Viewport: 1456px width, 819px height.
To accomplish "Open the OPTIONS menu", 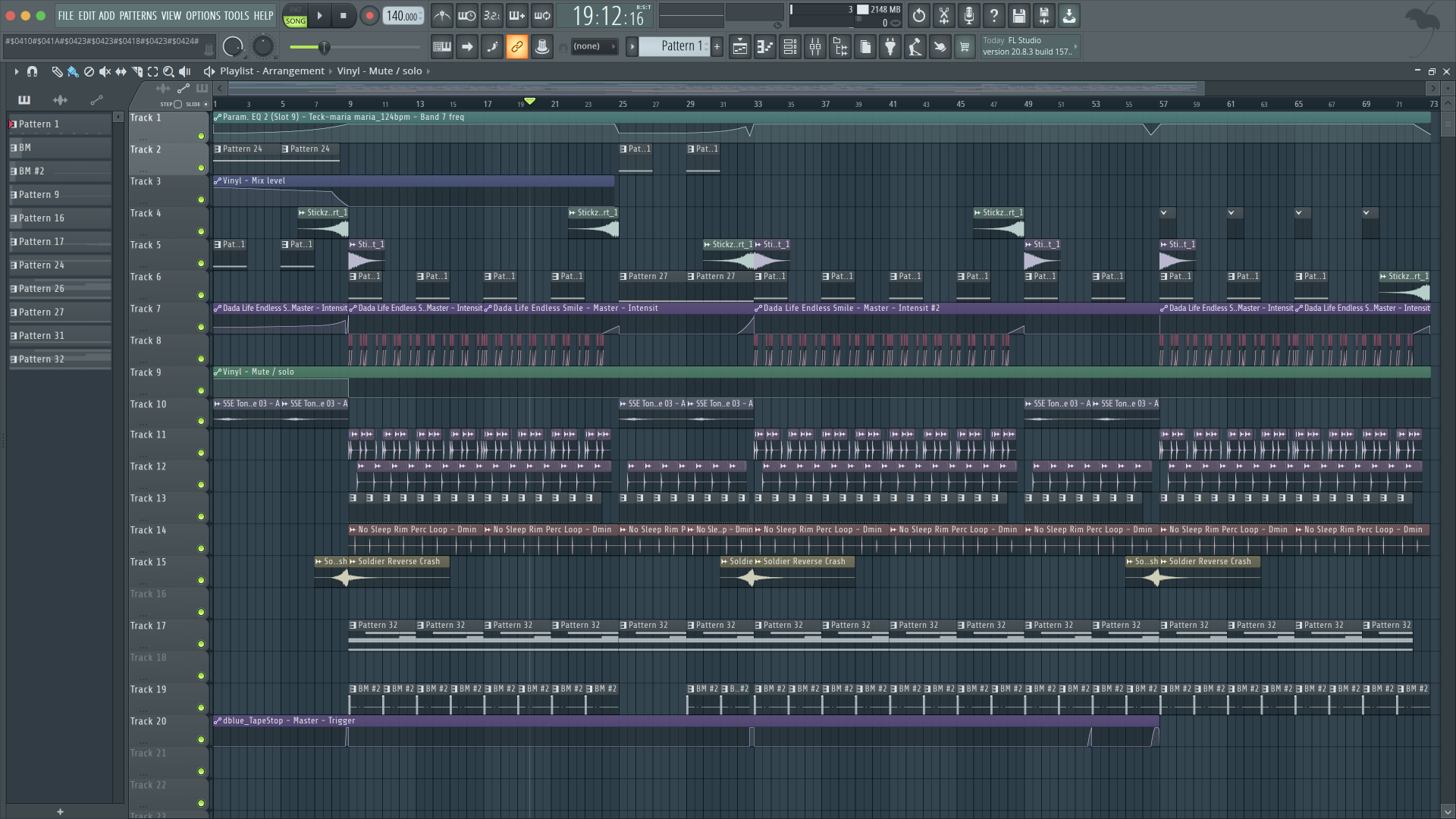I will pos(203,15).
